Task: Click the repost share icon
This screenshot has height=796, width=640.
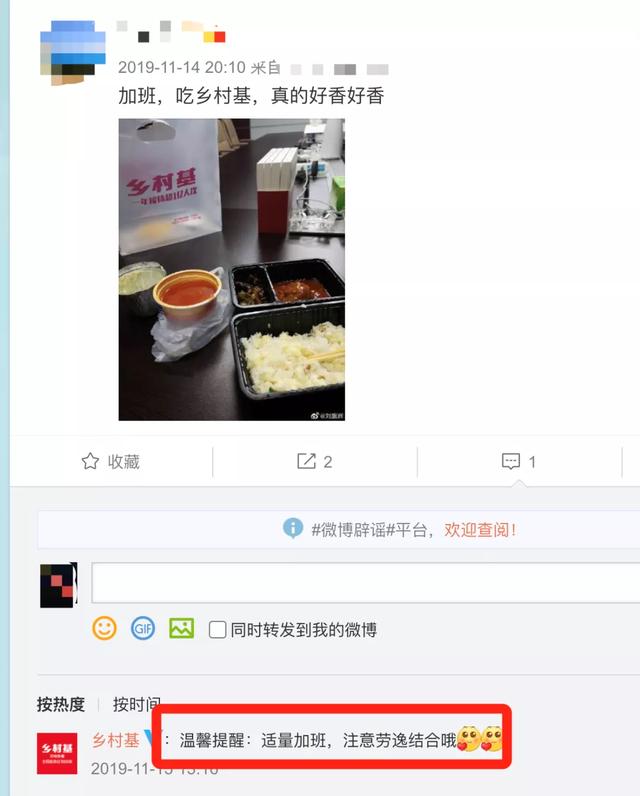Action: [306, 461]
